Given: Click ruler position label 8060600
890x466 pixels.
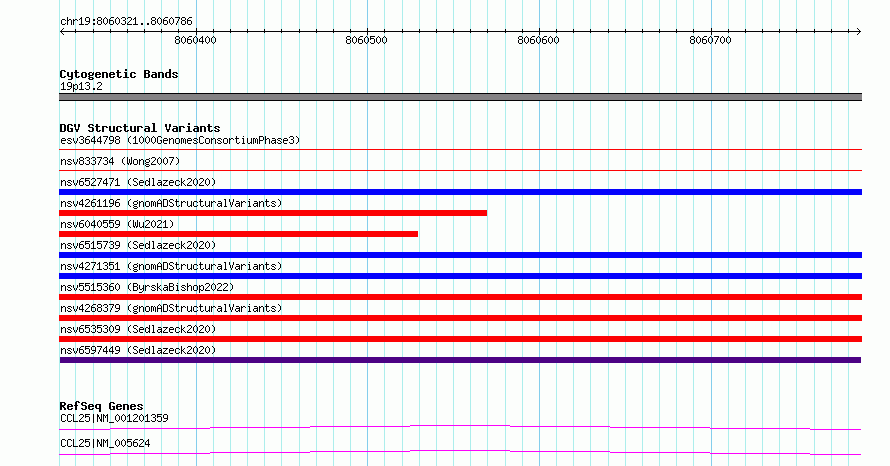Looking at the screenshot, I should pos(538,40).
